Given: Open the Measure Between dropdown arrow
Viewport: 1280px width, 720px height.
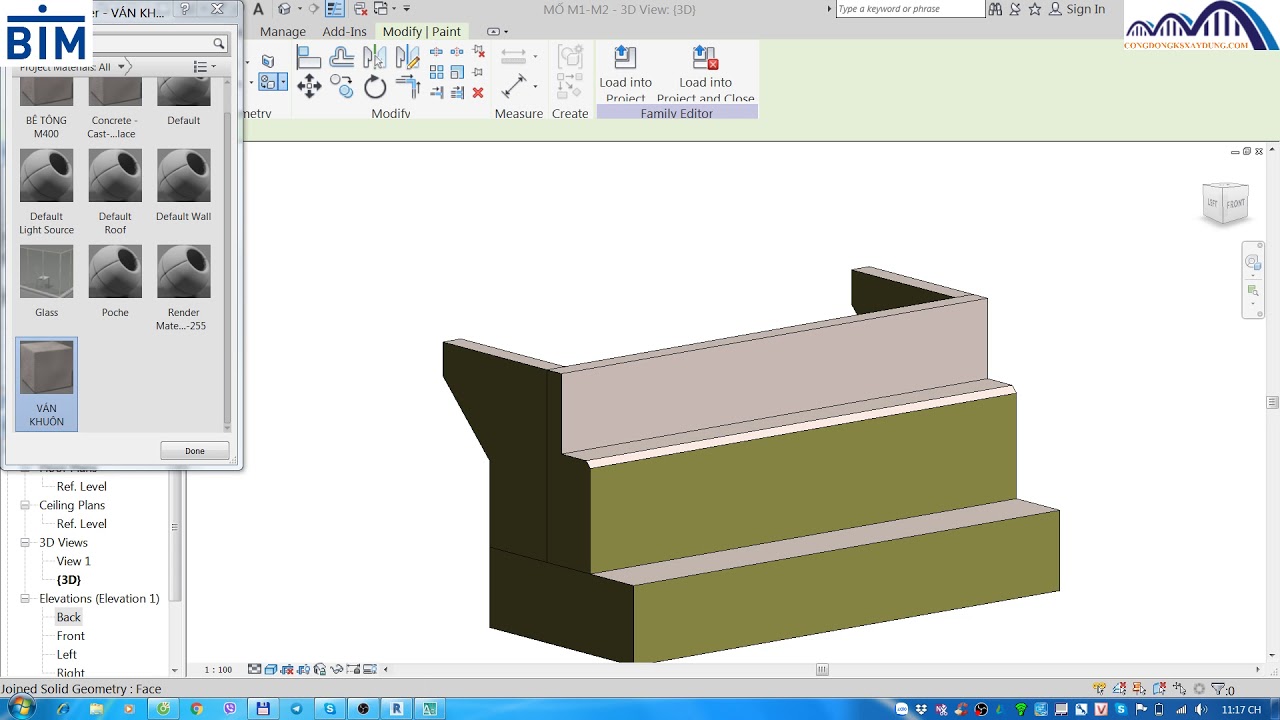Looking at the screenshot, I should pos(535,58).
